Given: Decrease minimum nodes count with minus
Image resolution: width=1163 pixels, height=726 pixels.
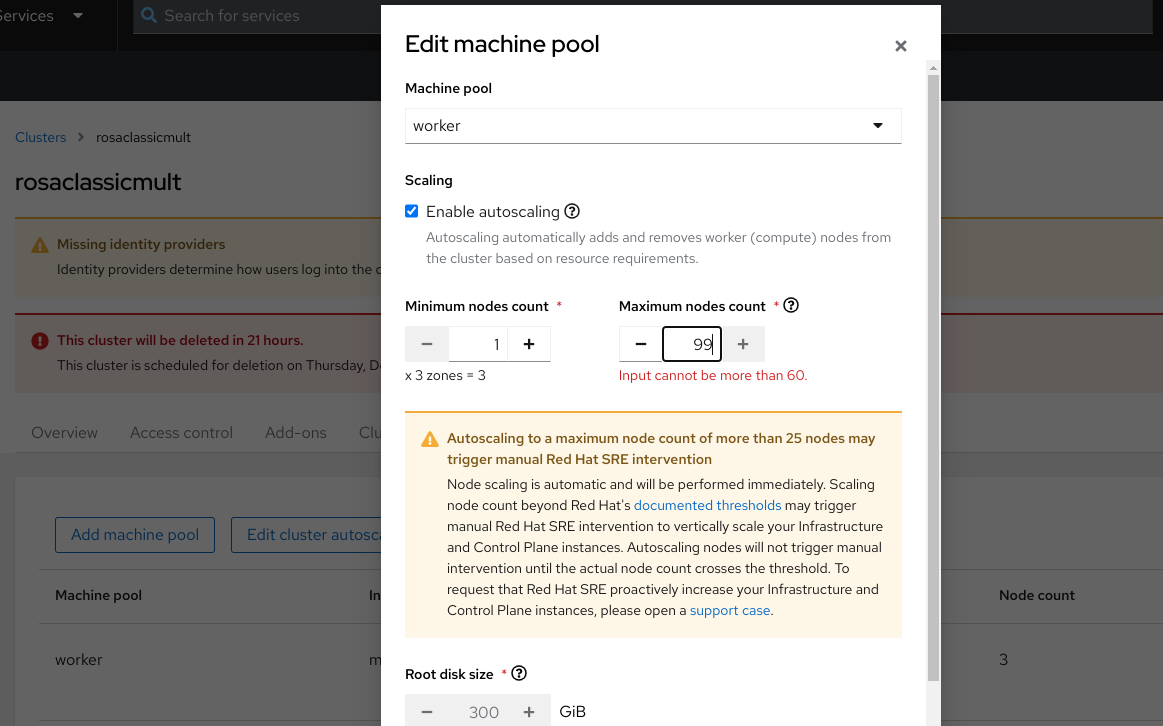Looking at the screenshot, I should click(x=427, y=344).
